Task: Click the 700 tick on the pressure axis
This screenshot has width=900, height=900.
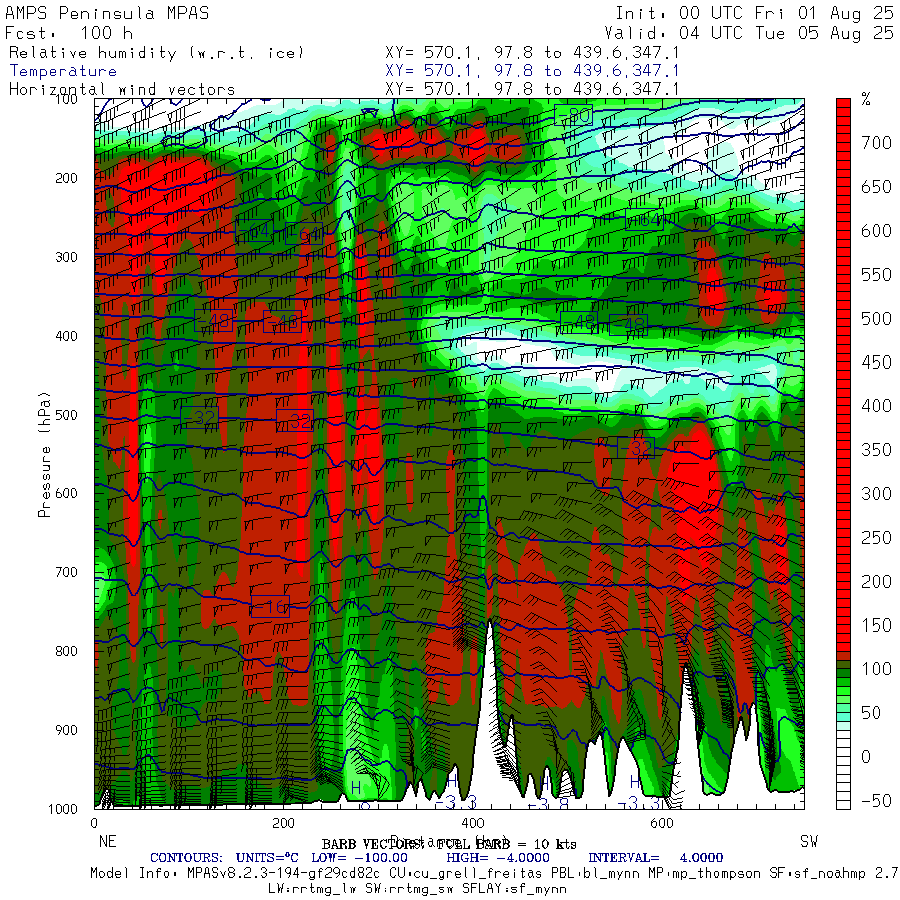Action: 66,572
